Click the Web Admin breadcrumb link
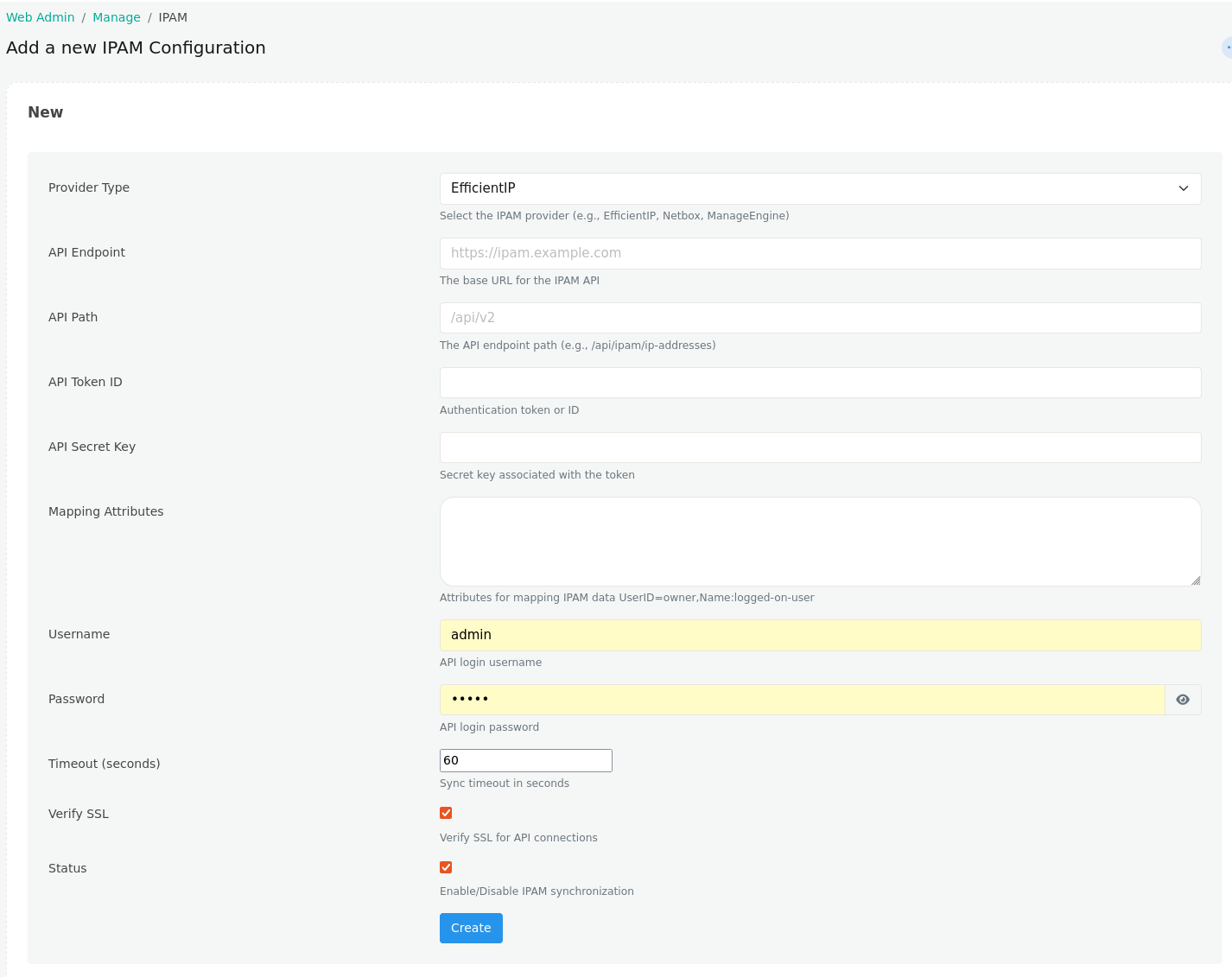This screenshot has width=1232, height=977. 41,17
